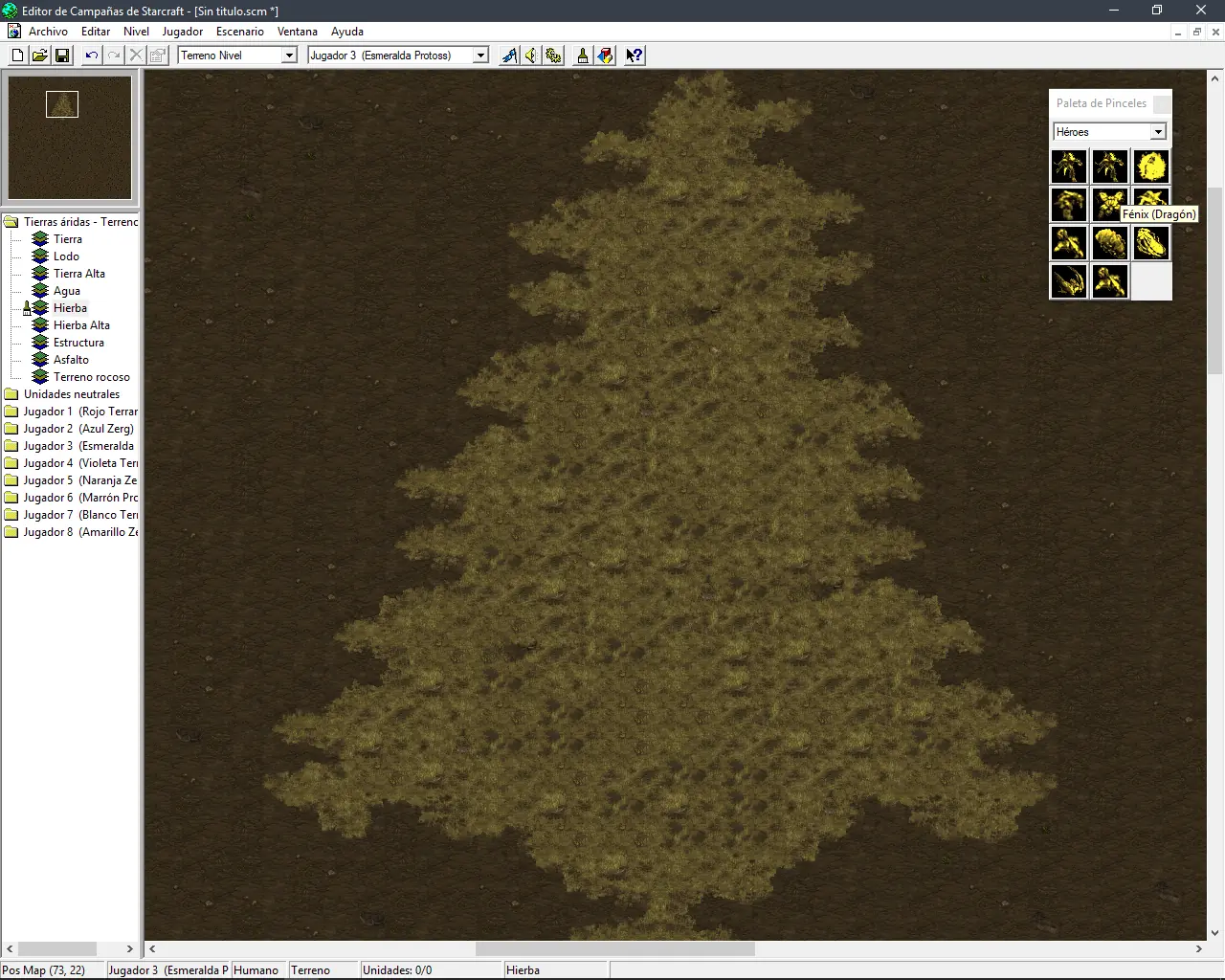Click the tree panel's horizontal scrollbar thumb

point(57,949)
